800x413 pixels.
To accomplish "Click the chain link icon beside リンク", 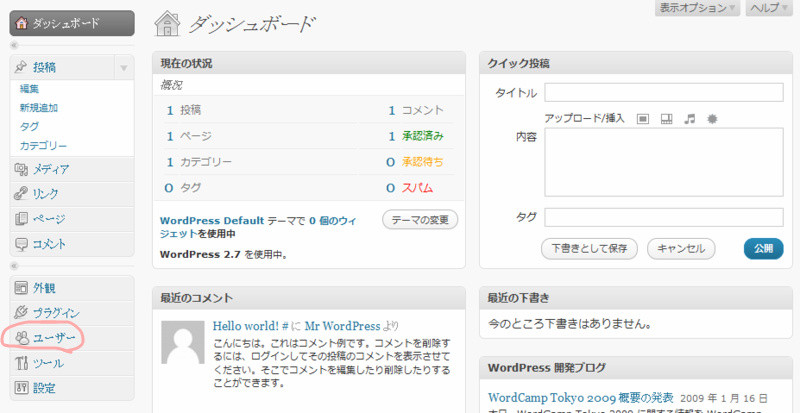I will click(21, 194).
